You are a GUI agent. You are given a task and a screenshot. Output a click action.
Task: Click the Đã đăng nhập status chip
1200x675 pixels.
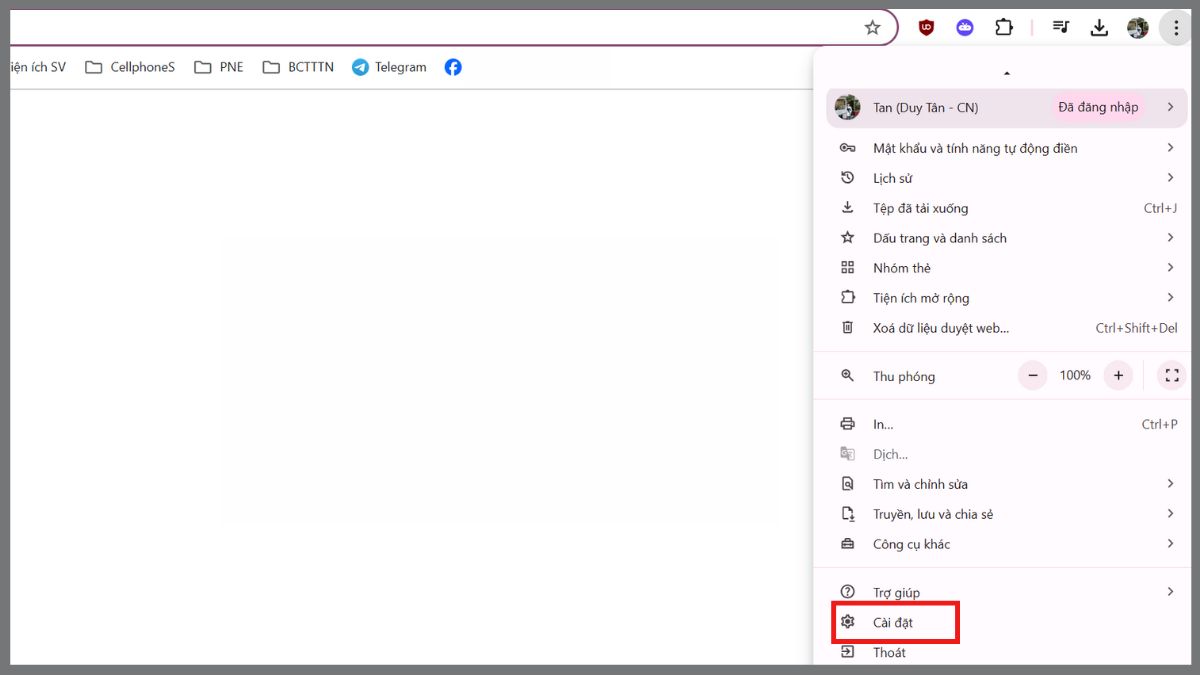(1098, 107)
